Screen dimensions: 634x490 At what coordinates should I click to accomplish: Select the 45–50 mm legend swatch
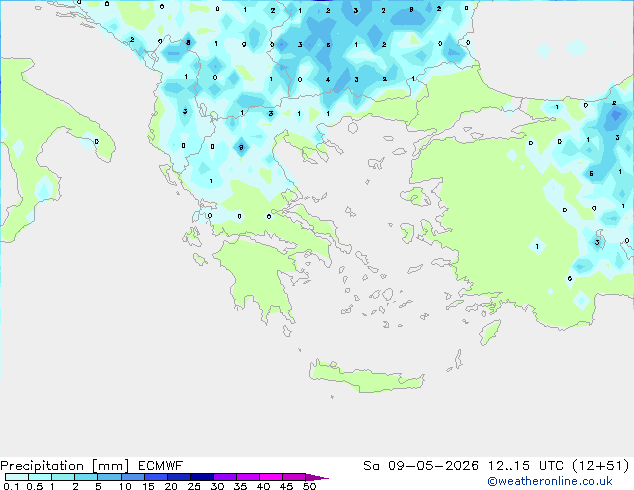pyautogui.click(x=294, y=477)
